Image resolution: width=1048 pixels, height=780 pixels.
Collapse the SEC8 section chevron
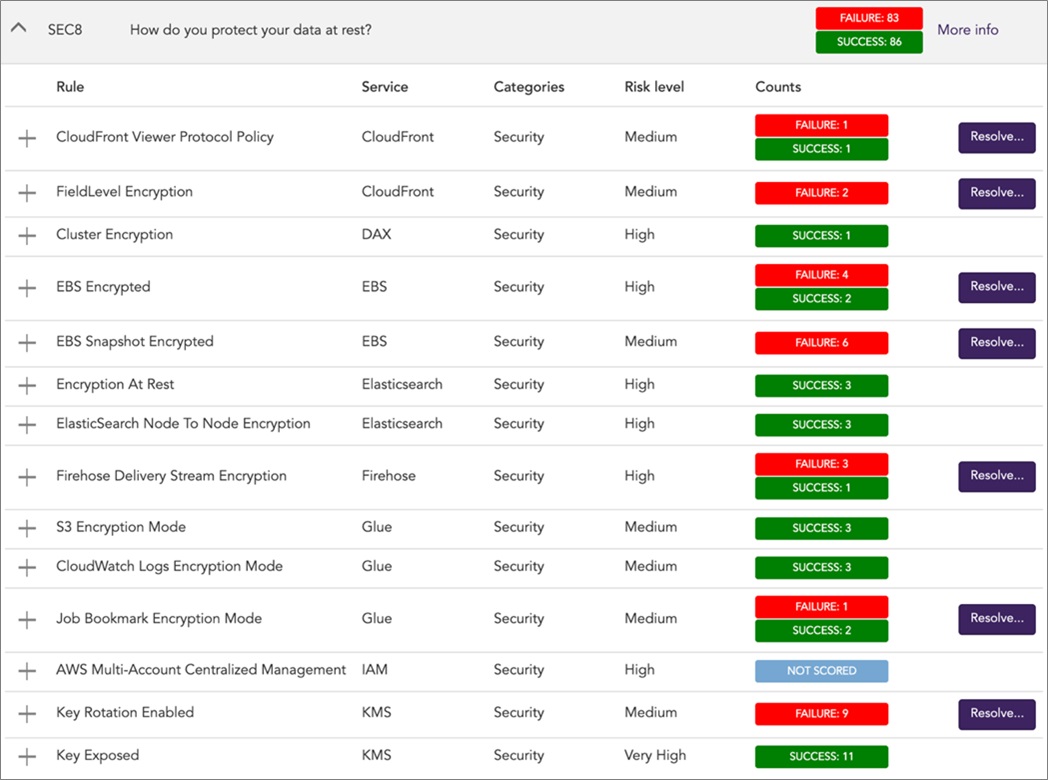[x=19, y=28]
